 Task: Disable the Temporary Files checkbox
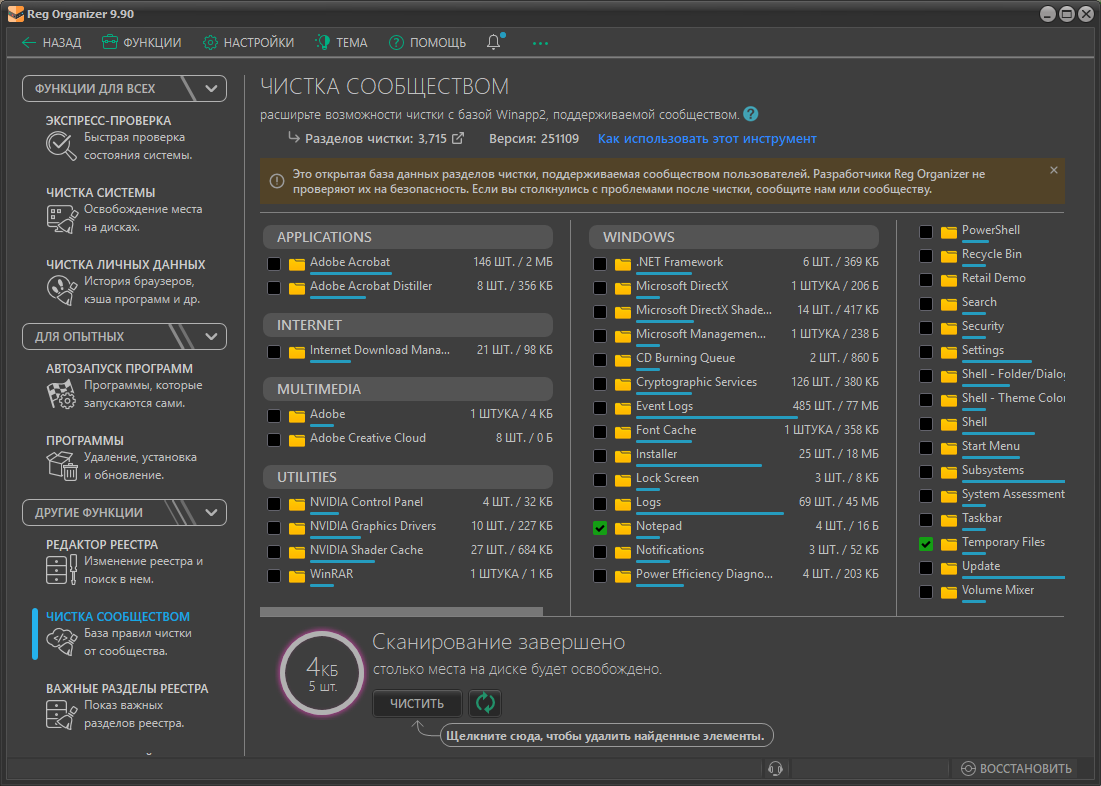pos(926,544)
